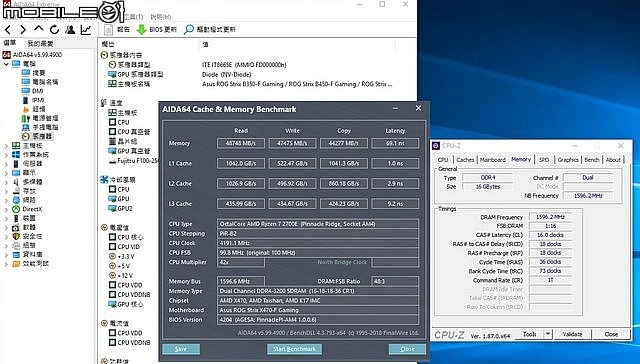
Task: Open the Bench tab in CPU-Z
Action: click(592, 160)
